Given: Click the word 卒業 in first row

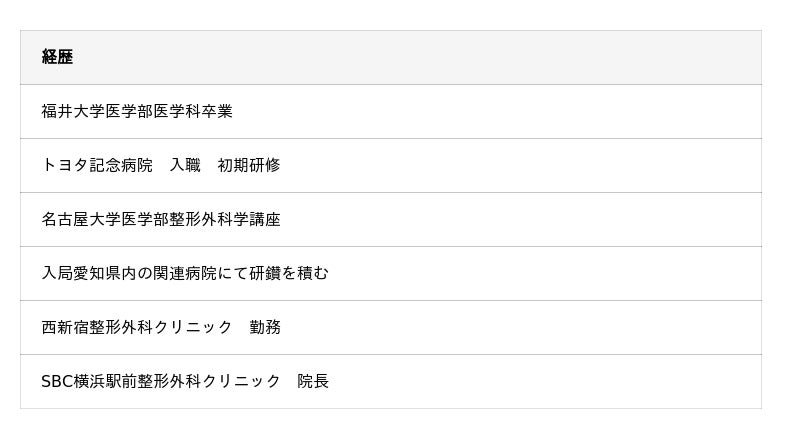Looking at the screenshot, I should point(217,111).
